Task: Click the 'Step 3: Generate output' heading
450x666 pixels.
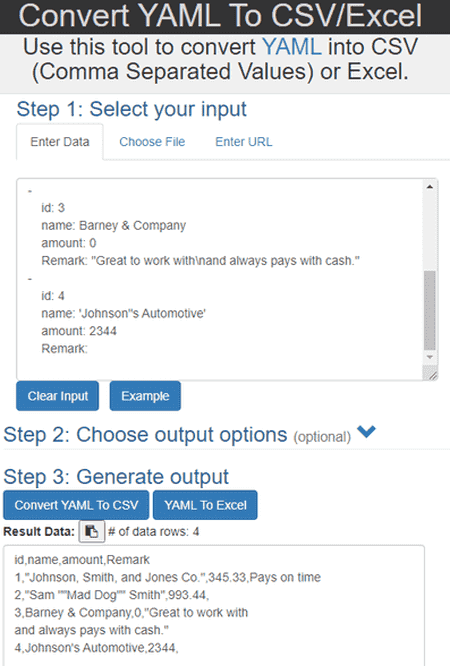Action: (116, 477)
